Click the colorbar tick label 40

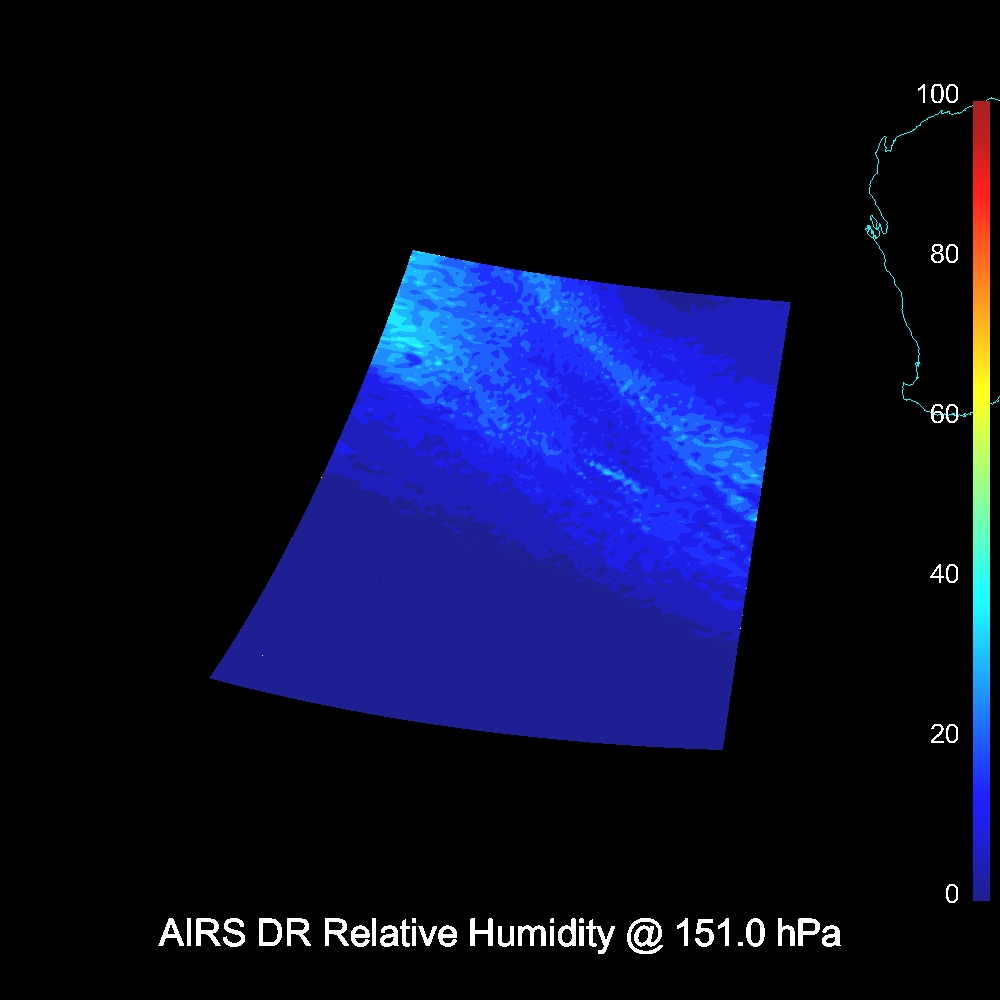click(x=944, y=574)
